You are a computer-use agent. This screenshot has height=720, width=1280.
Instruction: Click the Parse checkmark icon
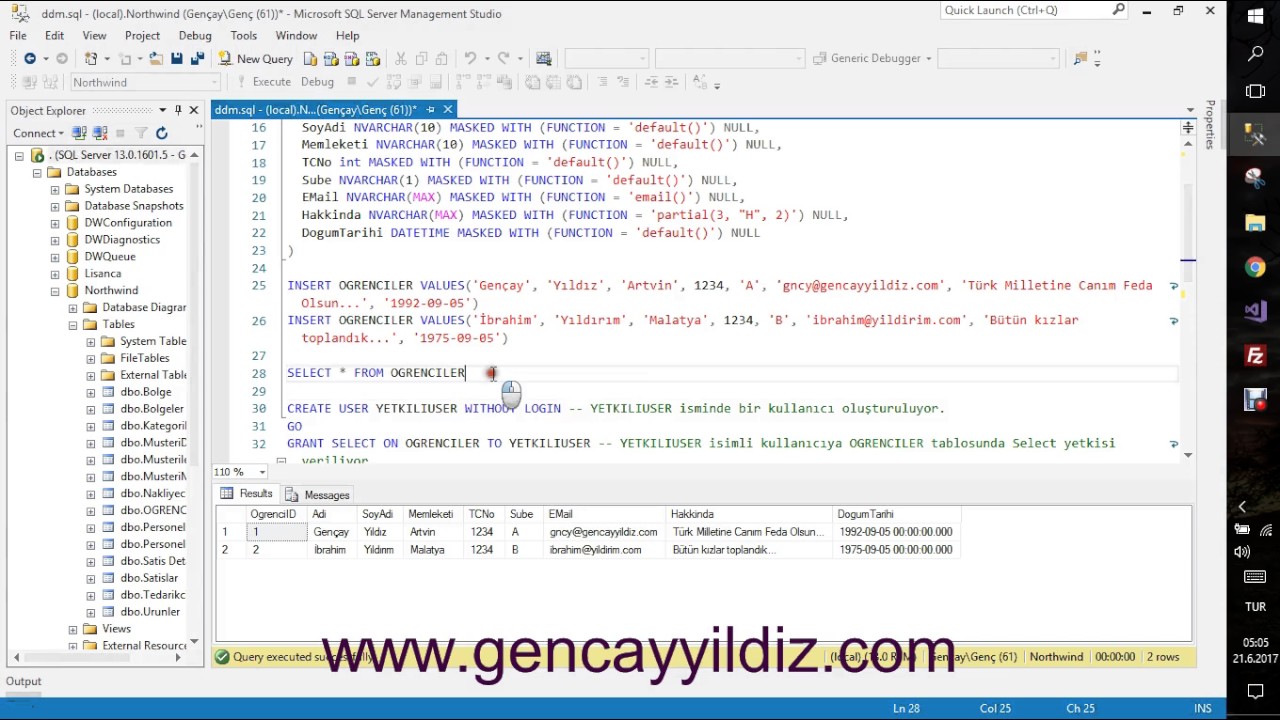(372, 82)
